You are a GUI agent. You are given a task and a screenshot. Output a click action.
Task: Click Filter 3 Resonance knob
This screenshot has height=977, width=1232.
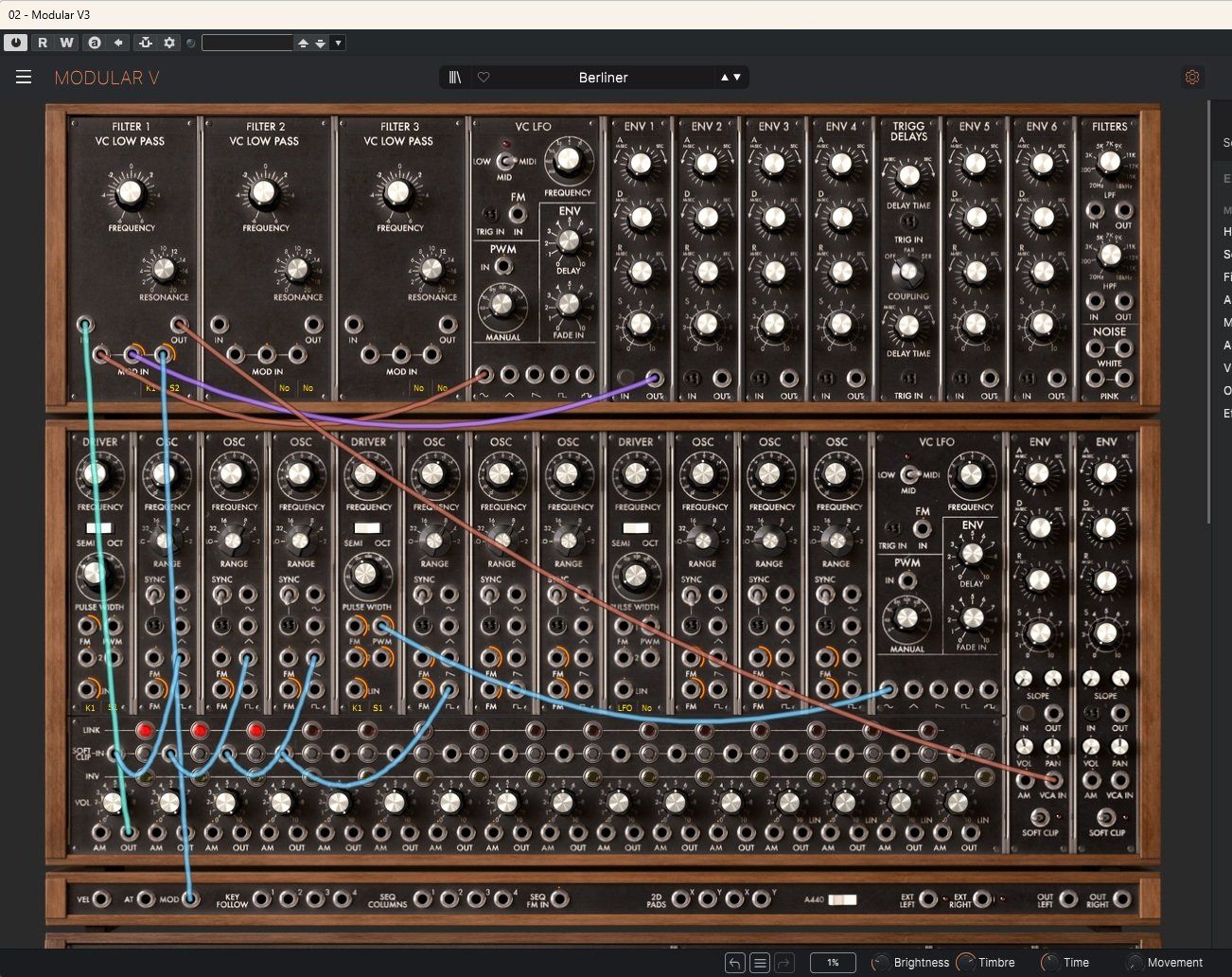(x=431, y=270)
